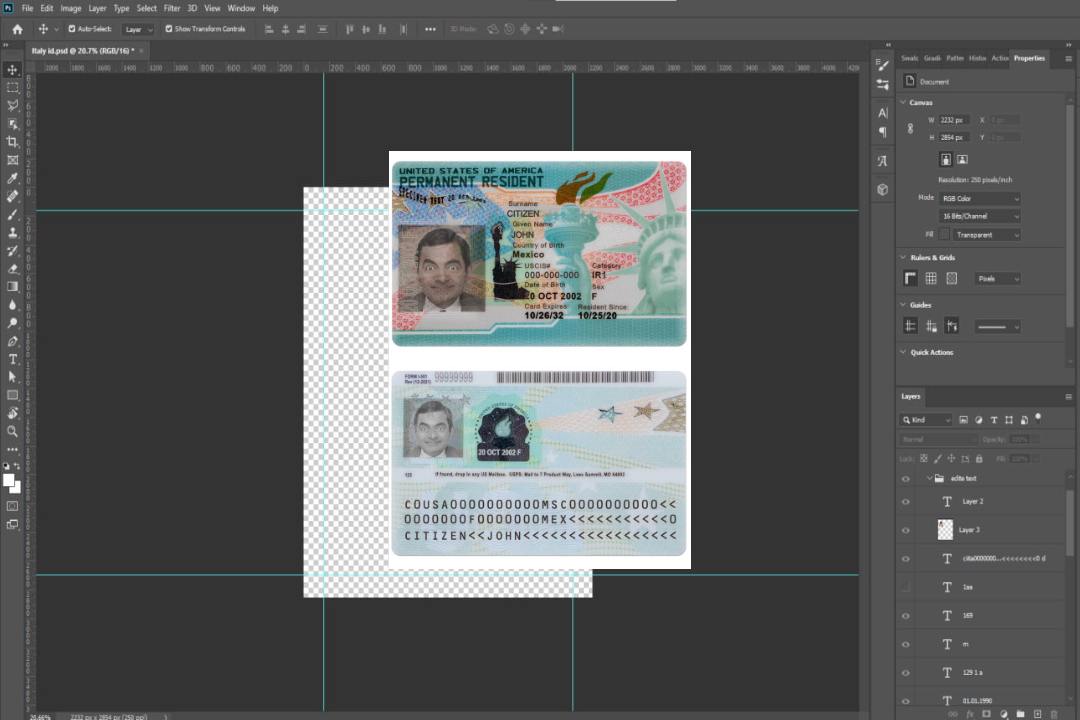Click the Add layer mask icon
This screenshot has width=1080, height=720.
[986, 714]
